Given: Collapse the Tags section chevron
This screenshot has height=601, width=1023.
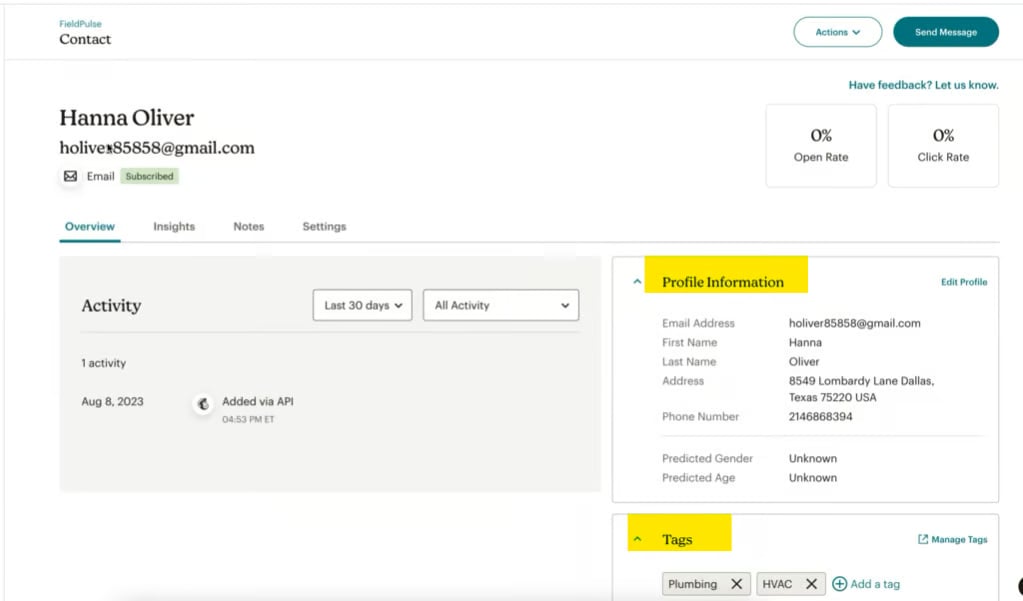Looking at the screenshot, I should click(x=637, y=539).
